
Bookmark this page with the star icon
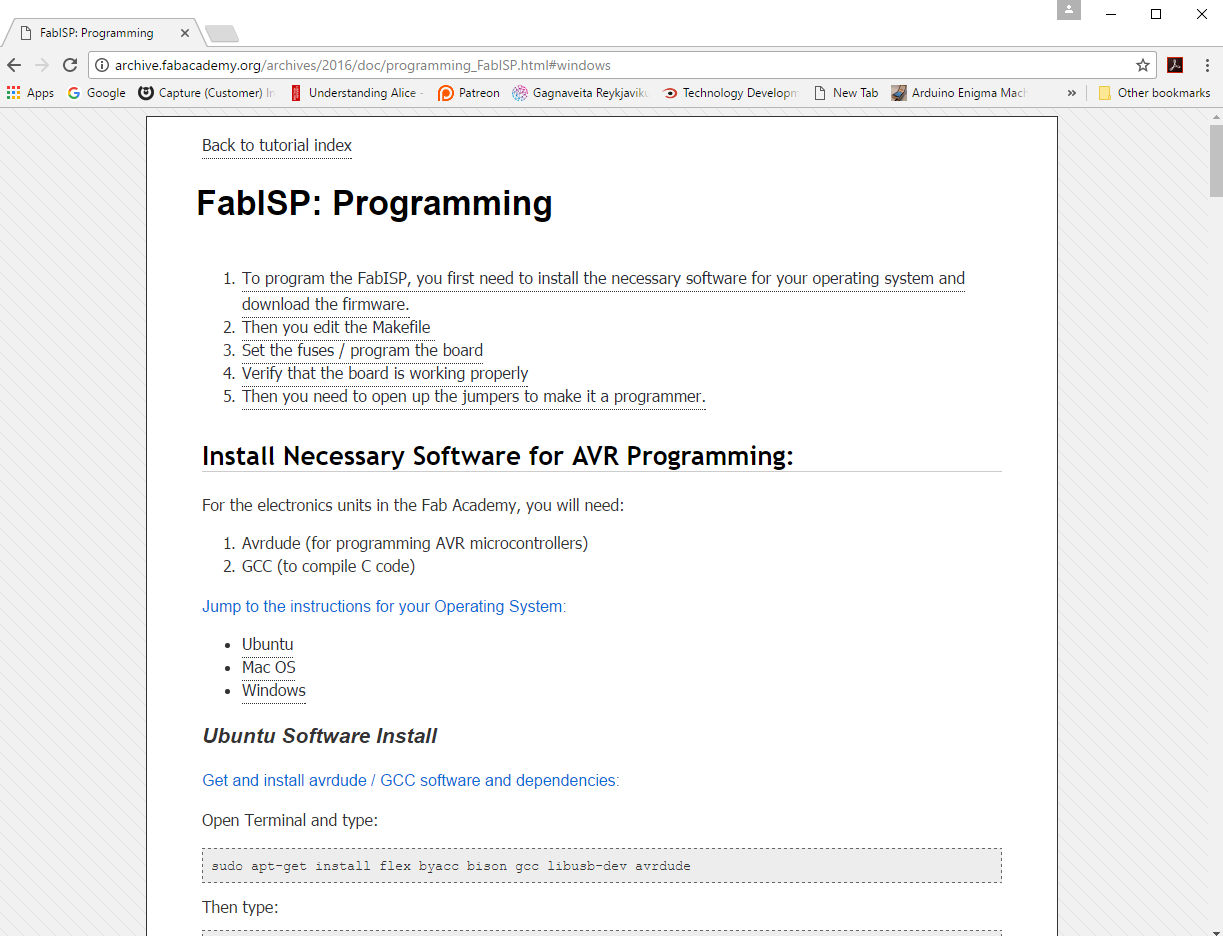1143,65
